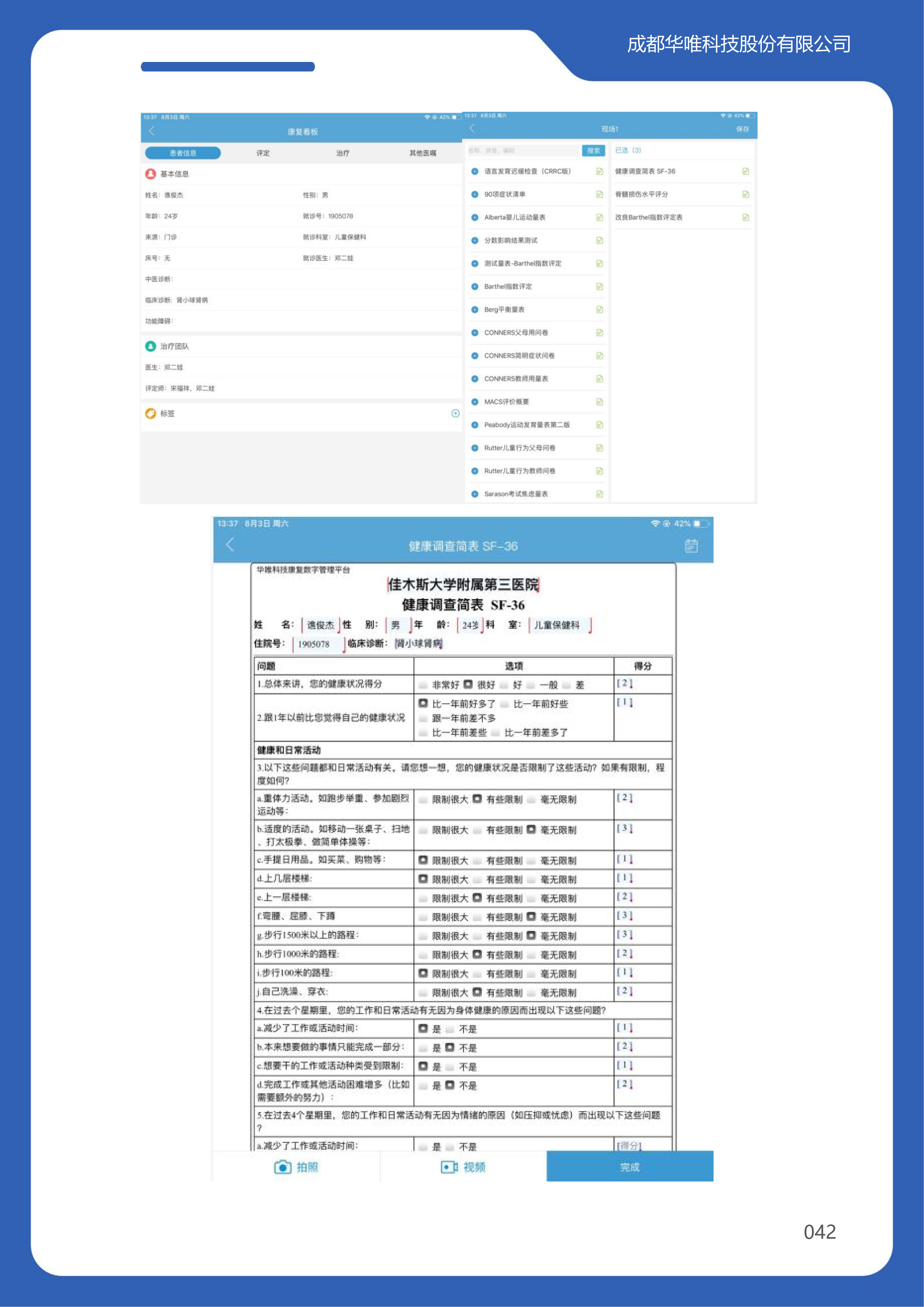The image size is (924, 1307).
Task: Click the 科室 field showing 儿童保健科
Action: (560, 625)
